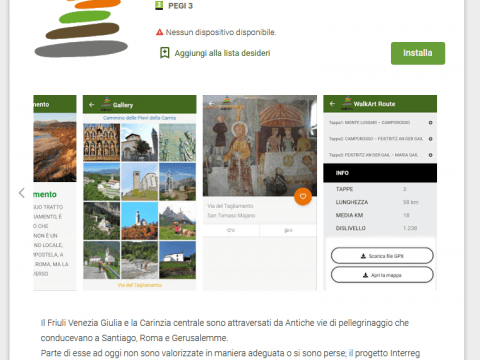480x360 pixels.
Task: Open the Gallery screenshot thumbnail
Action: coord(140,193)
